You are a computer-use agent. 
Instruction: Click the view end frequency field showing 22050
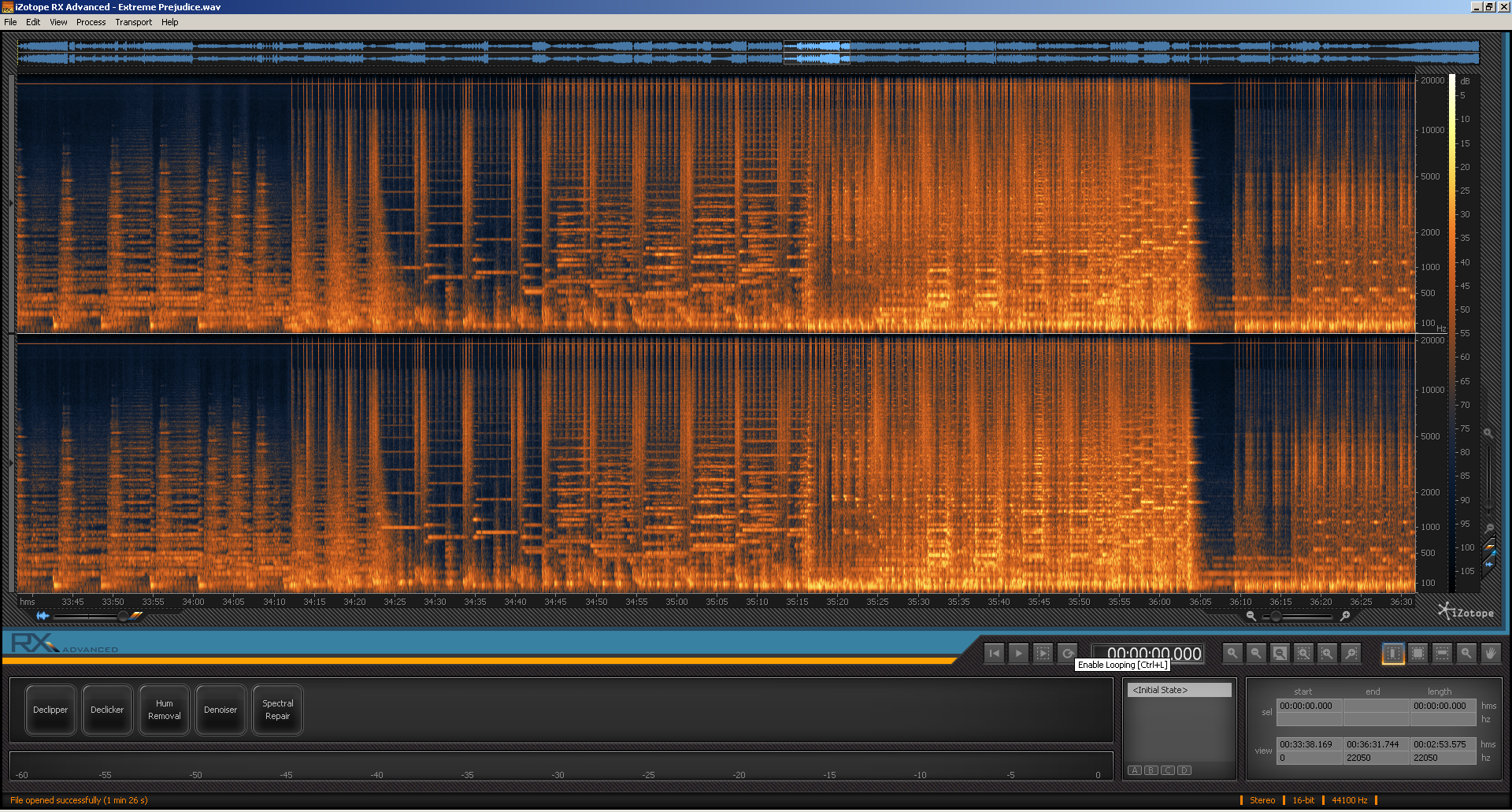[1376, 758]
